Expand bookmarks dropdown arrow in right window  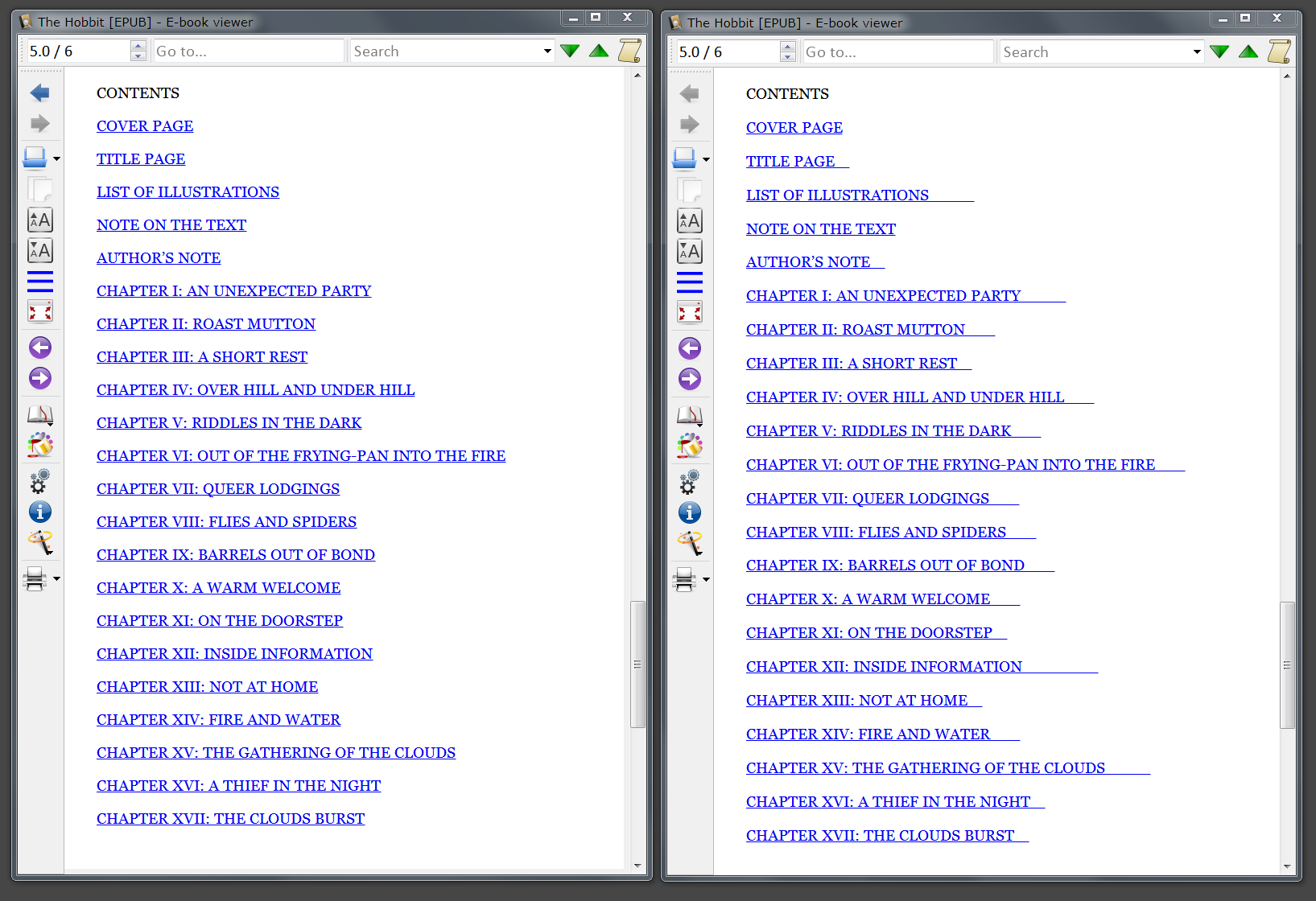tap(699, 425)
